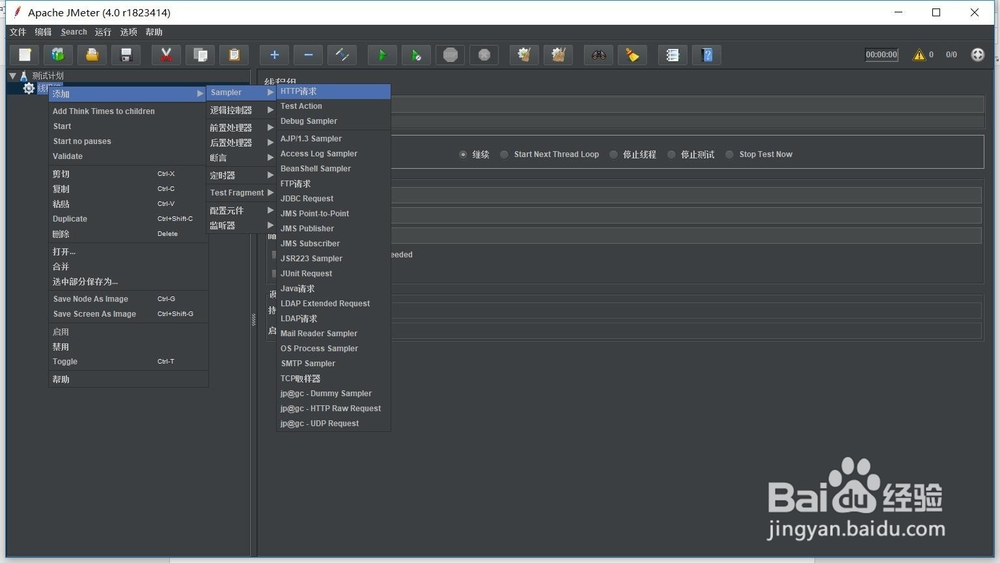1000x563 pixels.
Task: Open Search with binoculars icon
Action: 598,55
